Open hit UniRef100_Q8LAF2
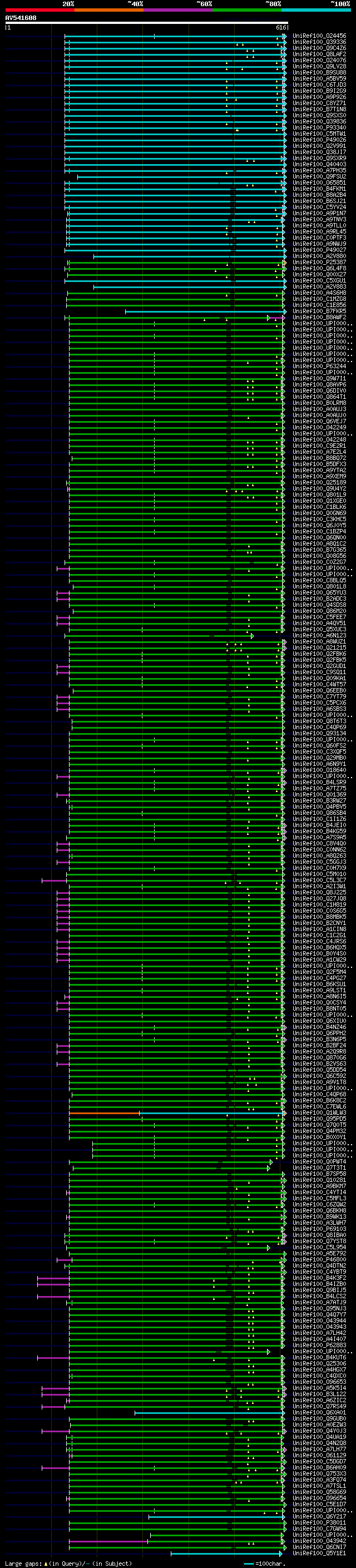 319,54
